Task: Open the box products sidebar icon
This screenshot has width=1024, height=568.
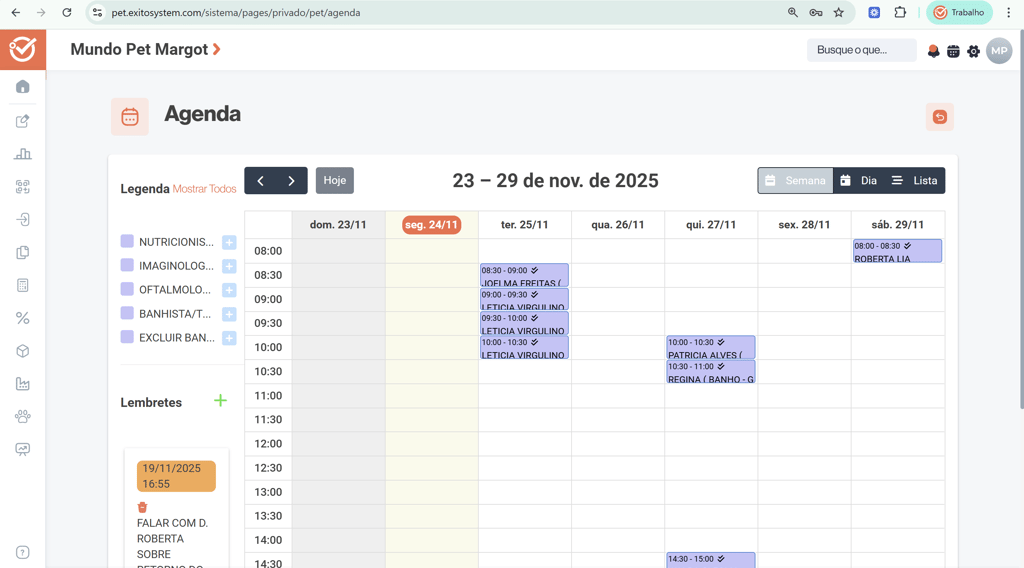Action: click(x=23, y=351)
